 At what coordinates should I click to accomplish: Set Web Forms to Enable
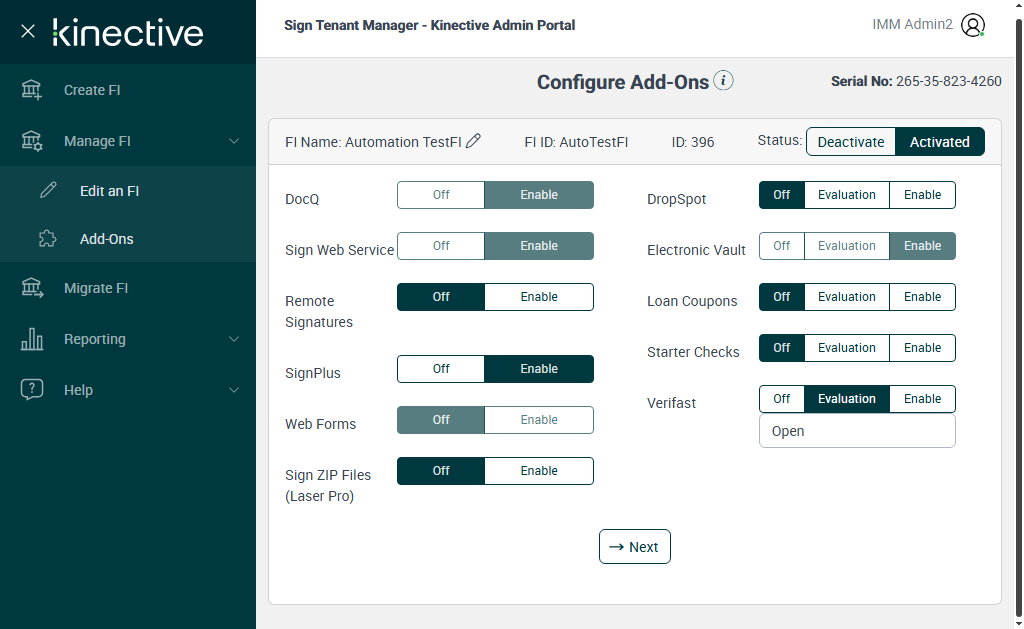click(x=539, y=419)
